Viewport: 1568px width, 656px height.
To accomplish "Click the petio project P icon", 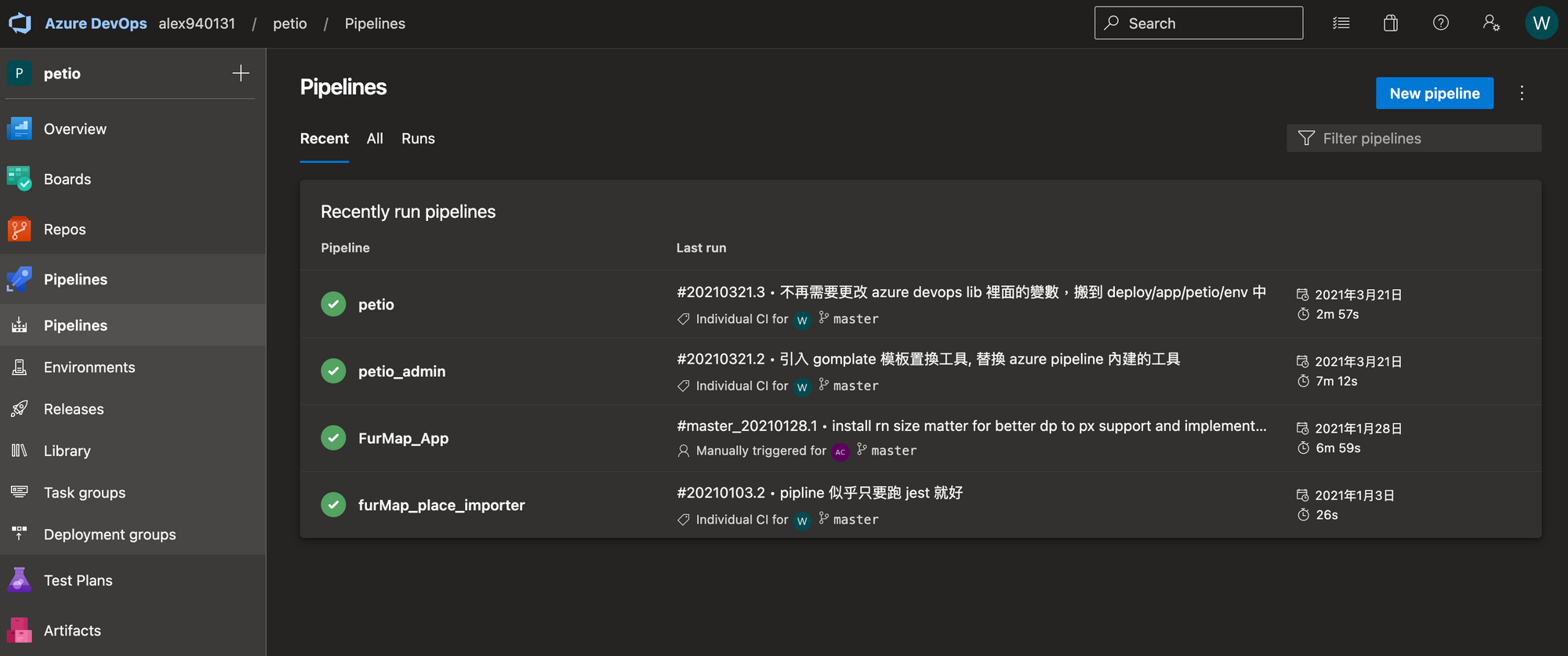I will click(x=20, y=73).
